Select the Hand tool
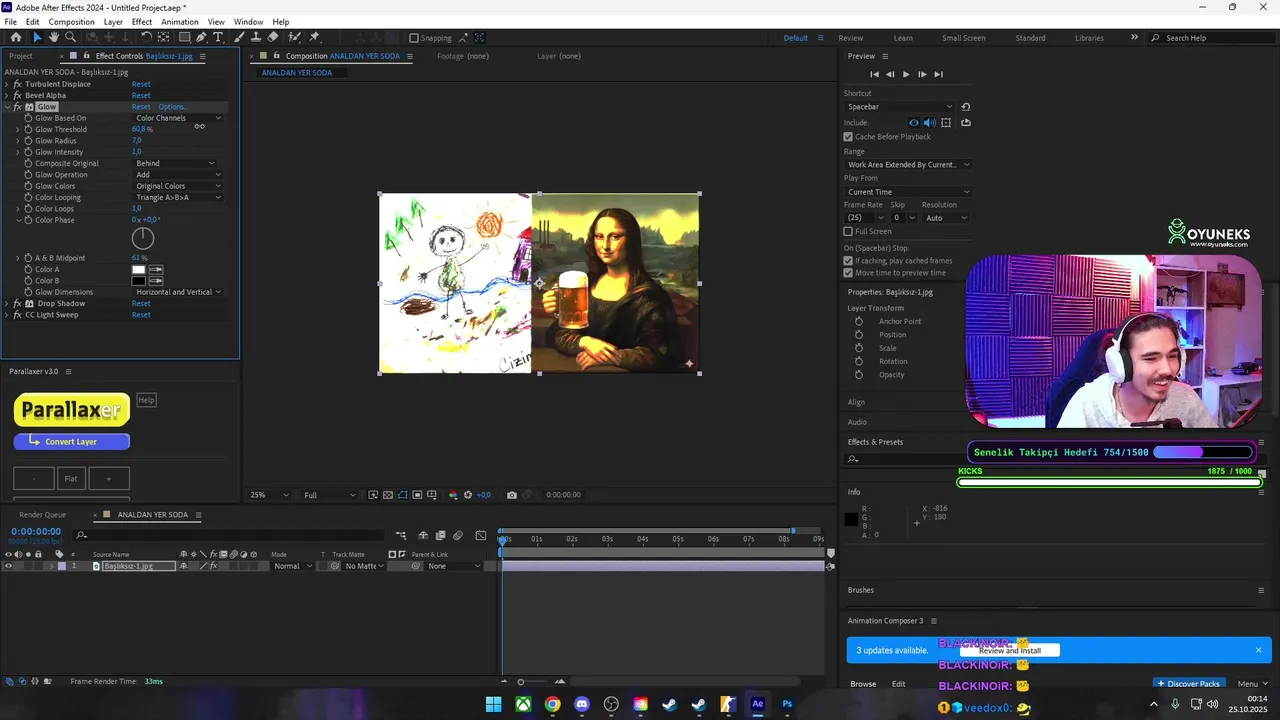Image resolution: width=1280 pixels, height=720 pixels. [54, 37]
